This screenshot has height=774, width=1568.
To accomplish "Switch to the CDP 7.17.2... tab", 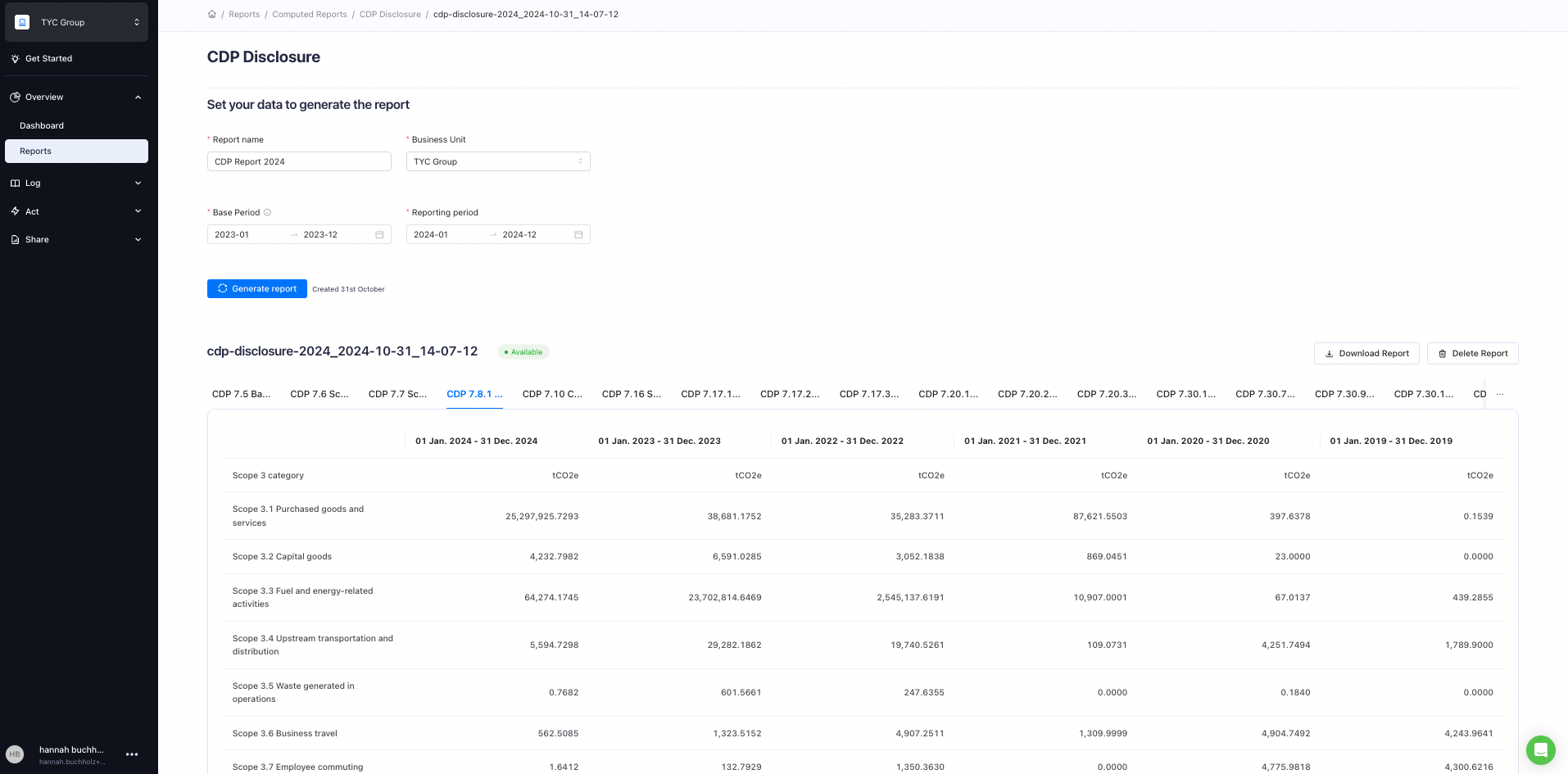I will [x=790, y=394].
